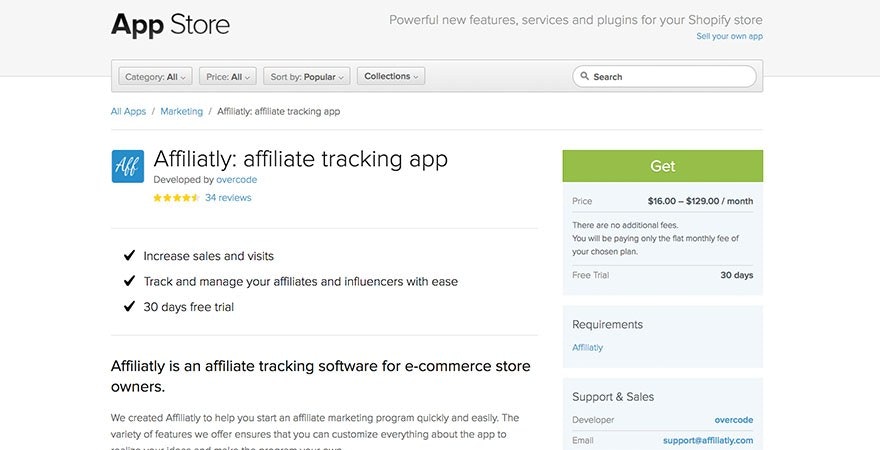The width and height of the screenshot is (880, 450).
Task: Open the Sort by Popular dropdown
Action: 307,77
